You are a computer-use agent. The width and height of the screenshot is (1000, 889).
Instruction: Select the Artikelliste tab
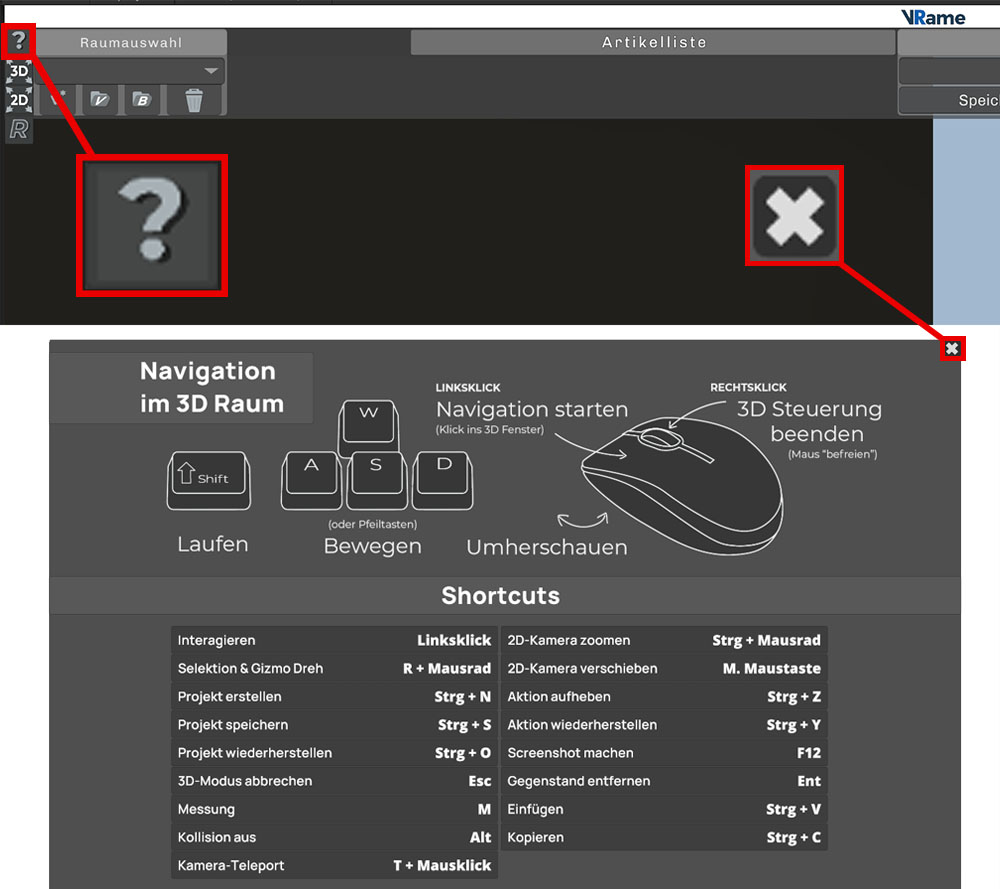(x=654, y=42)
